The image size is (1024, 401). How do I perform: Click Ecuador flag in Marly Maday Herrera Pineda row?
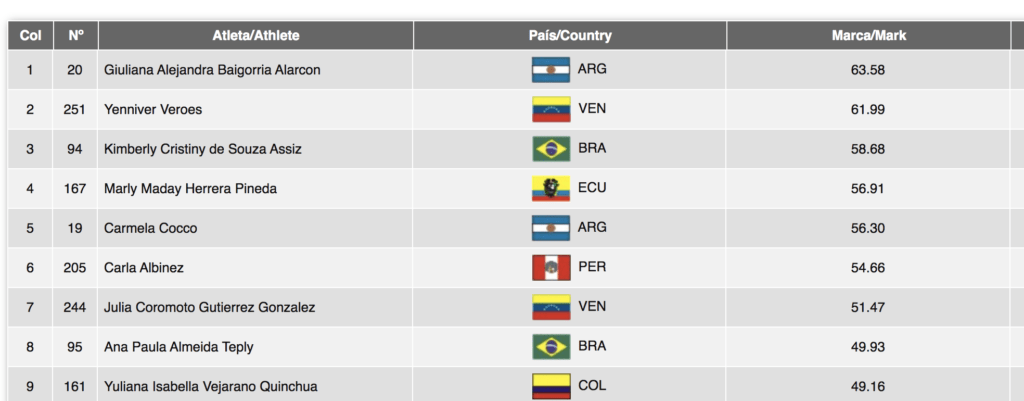pyautogui.click(x=551, y=189)
